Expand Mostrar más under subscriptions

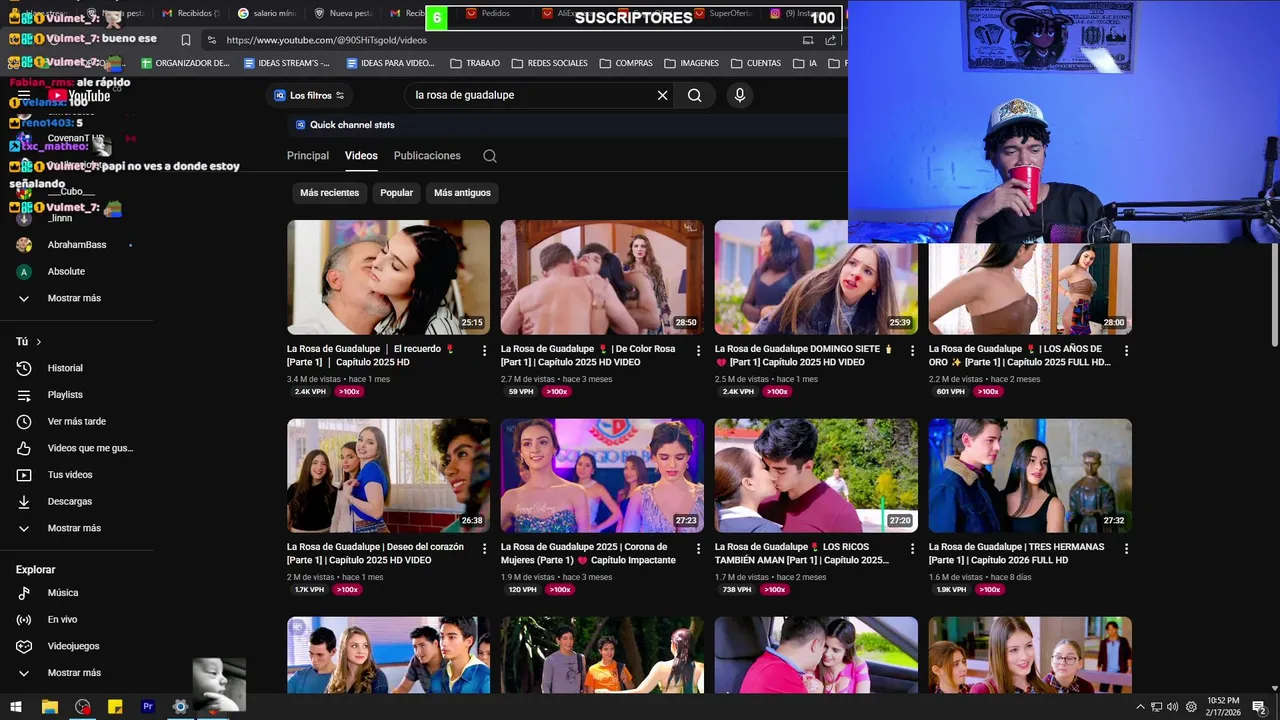[x=75, y=298]
